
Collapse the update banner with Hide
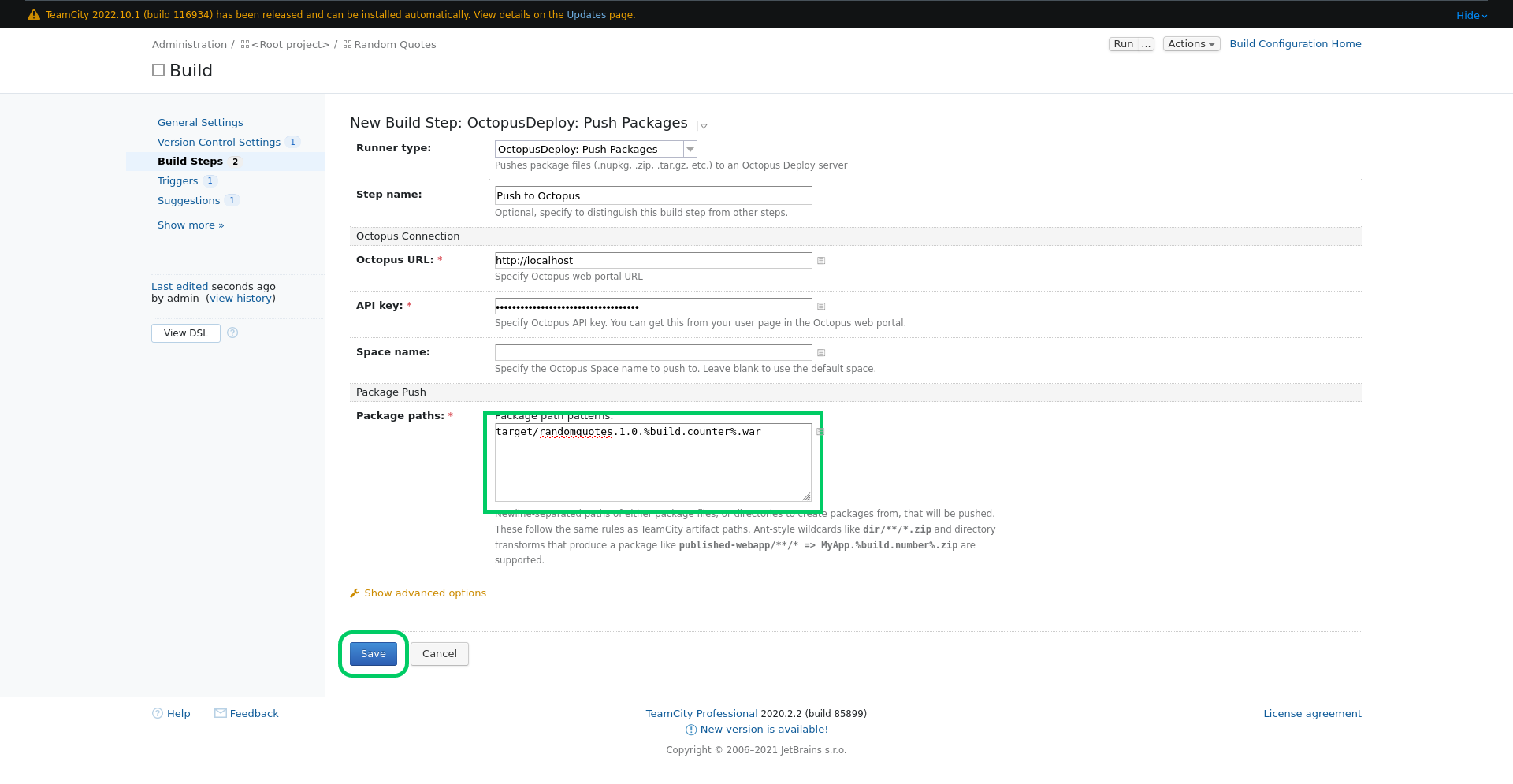click(x=1471, y=15)
